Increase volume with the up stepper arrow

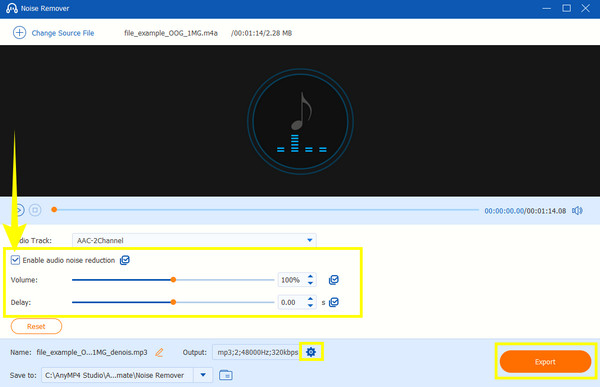pos(311,276)
